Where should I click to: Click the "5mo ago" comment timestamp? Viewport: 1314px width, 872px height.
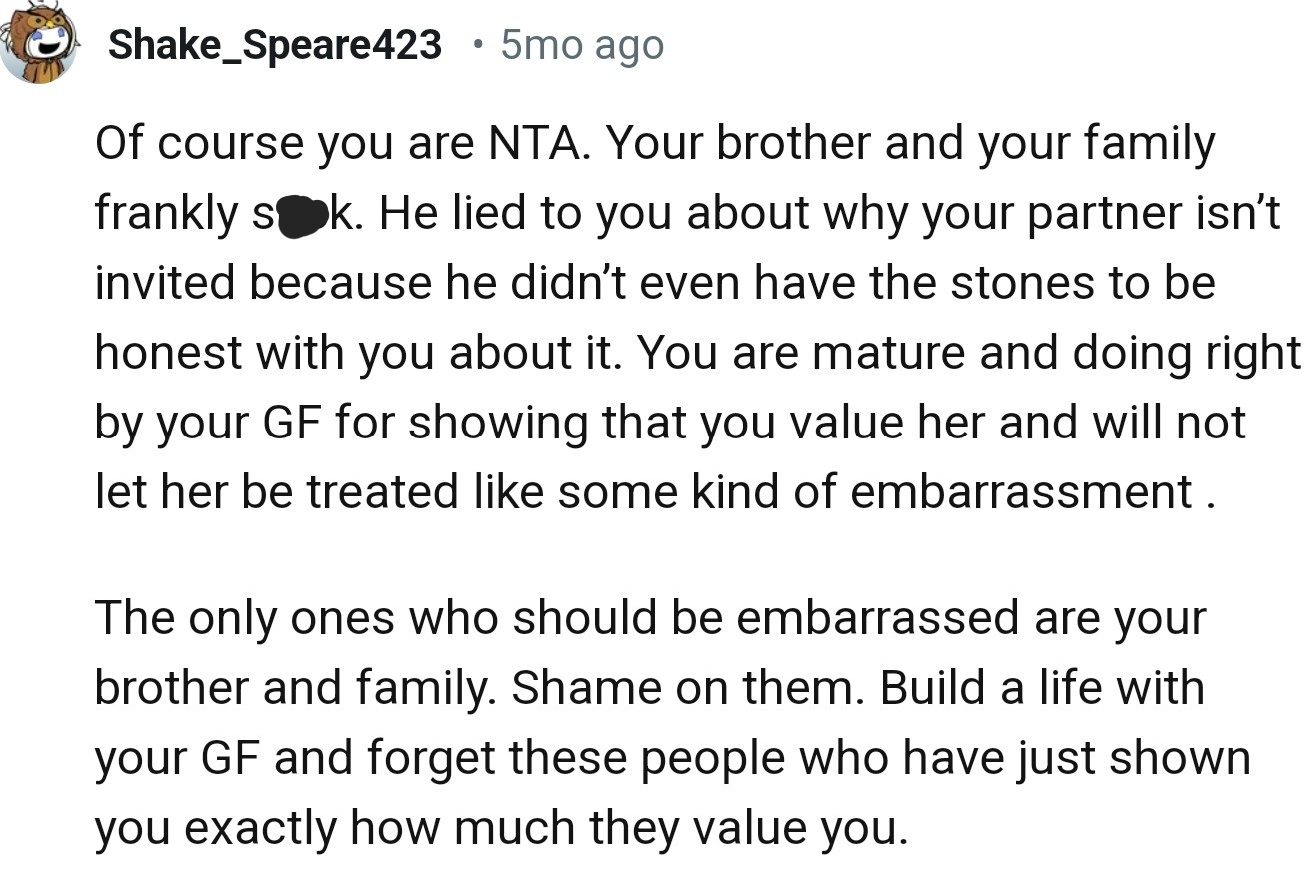(x=581, y=44)
